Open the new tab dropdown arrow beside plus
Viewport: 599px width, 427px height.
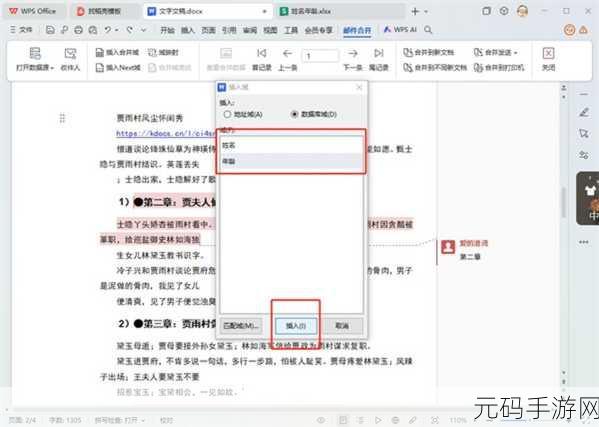coord(426,11)
